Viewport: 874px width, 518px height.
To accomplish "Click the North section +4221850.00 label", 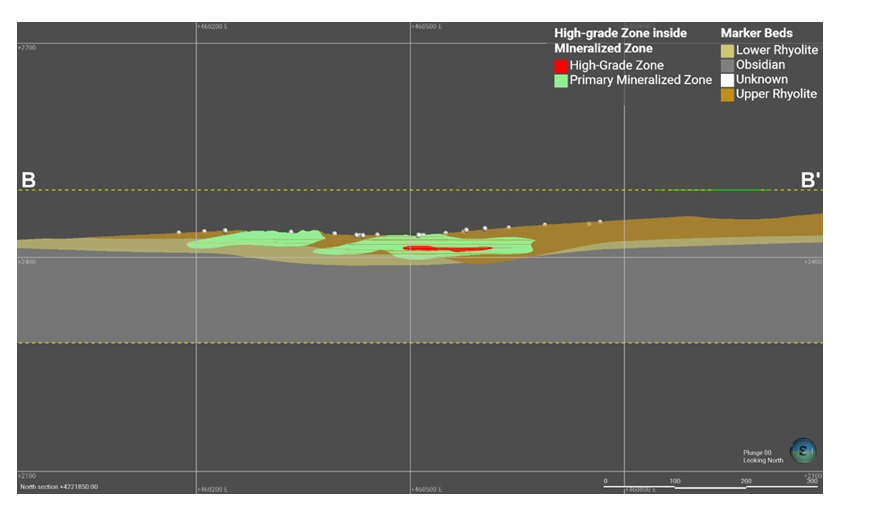I will tap(59, 487).
